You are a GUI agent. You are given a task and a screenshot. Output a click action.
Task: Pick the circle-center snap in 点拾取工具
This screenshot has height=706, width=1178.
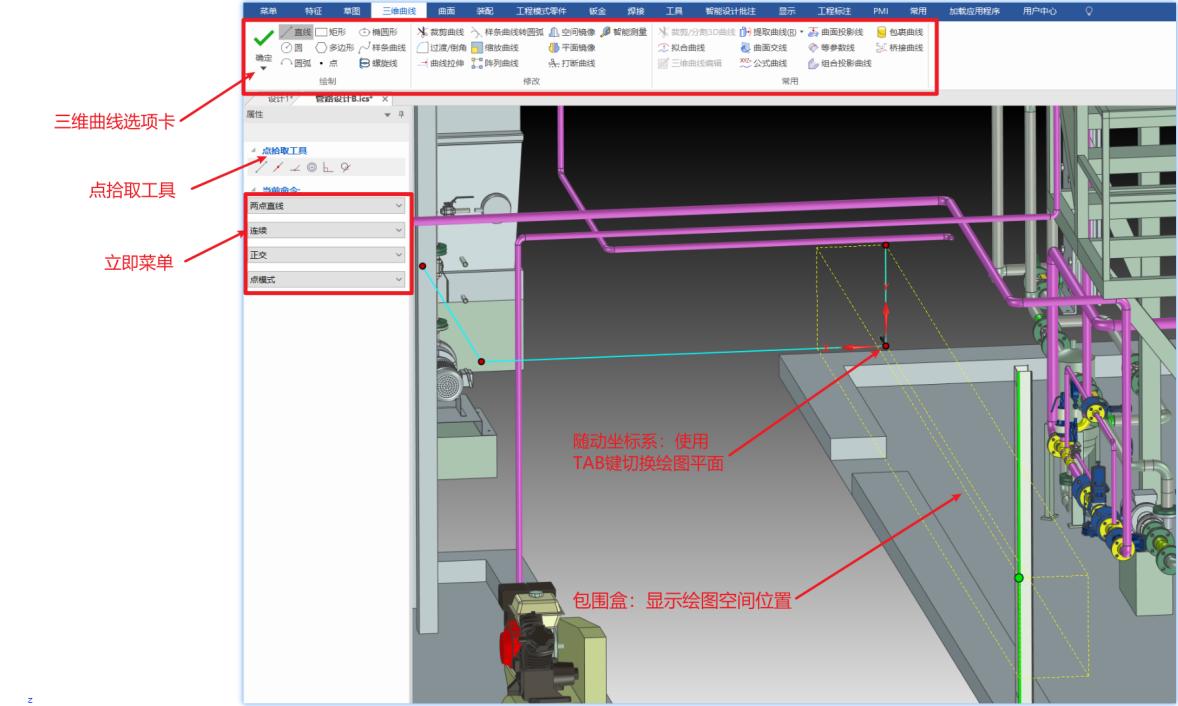pyautogui.click(x=311, y=168)
